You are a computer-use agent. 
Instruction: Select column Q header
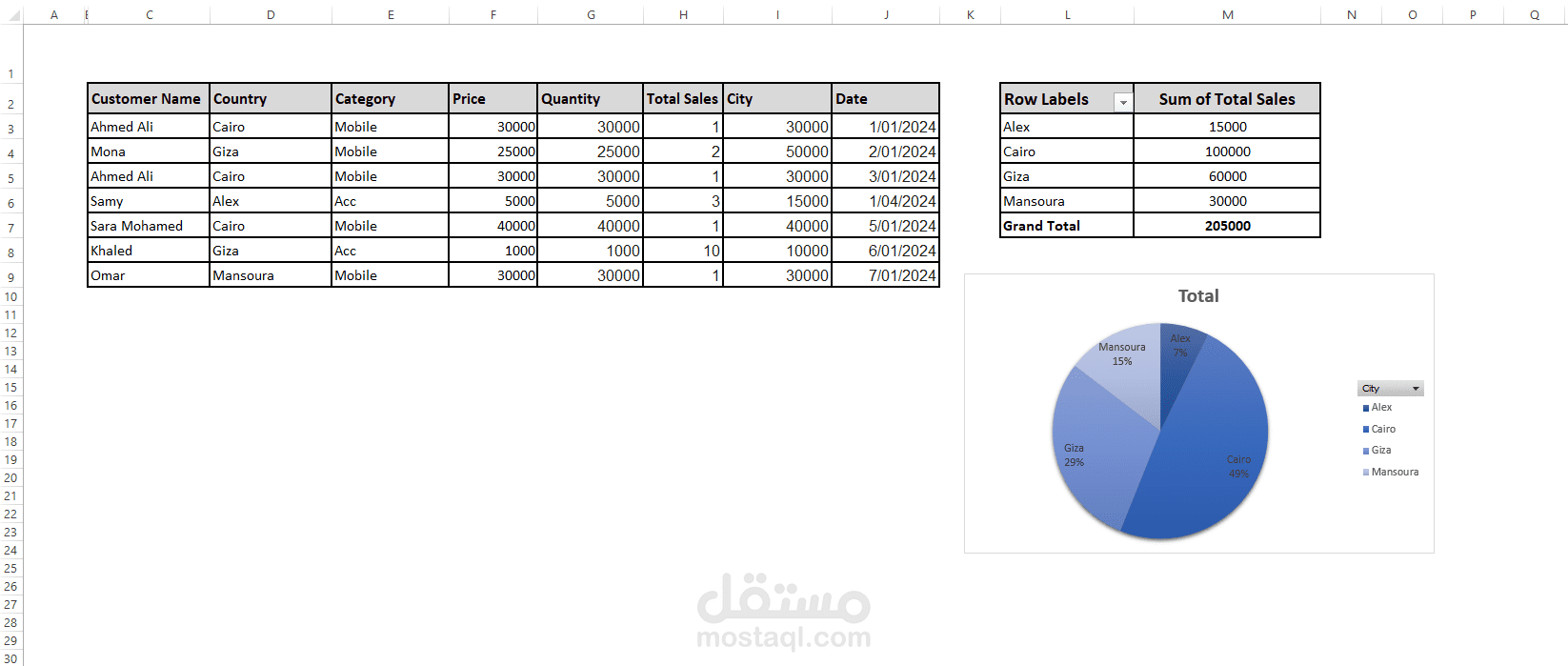(x=1535, y=14)
